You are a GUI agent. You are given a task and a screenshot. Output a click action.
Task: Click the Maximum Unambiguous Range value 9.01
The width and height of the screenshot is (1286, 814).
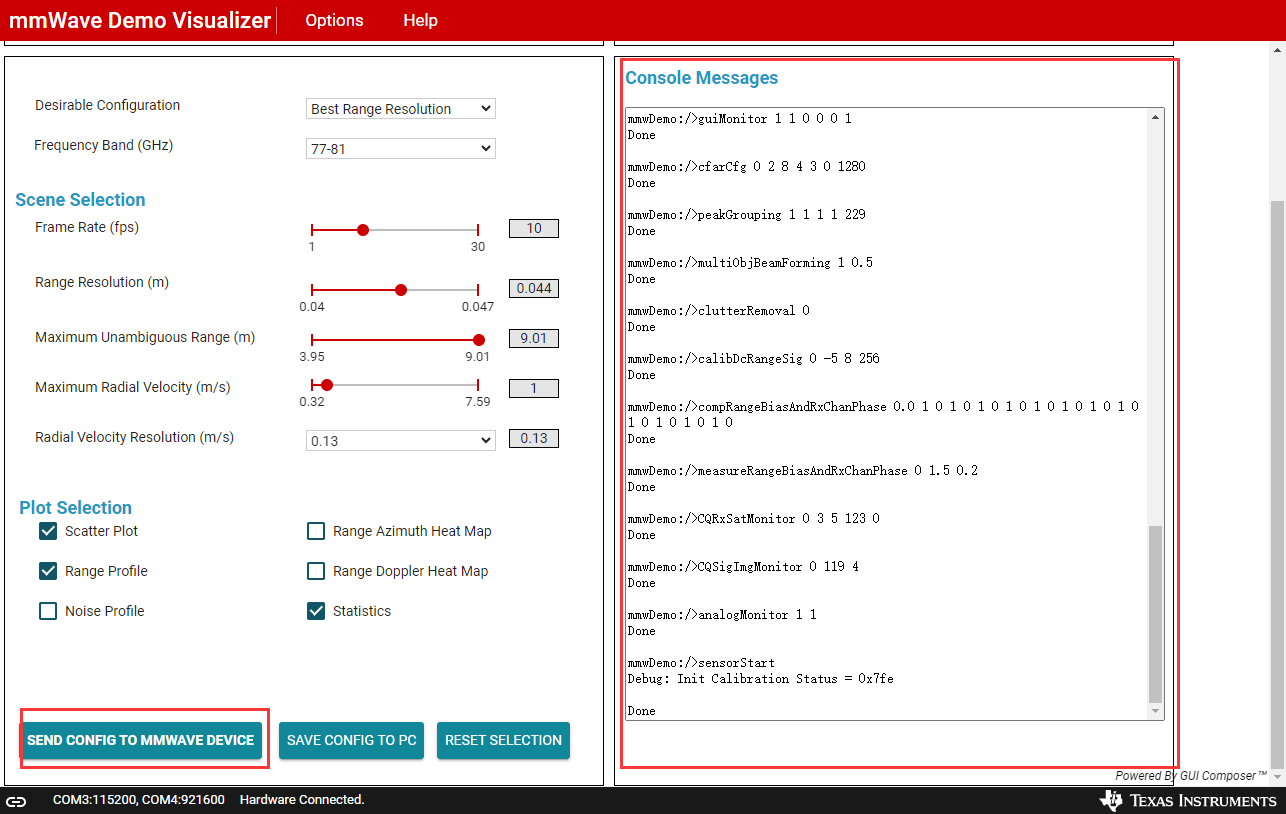click(534, 338)
